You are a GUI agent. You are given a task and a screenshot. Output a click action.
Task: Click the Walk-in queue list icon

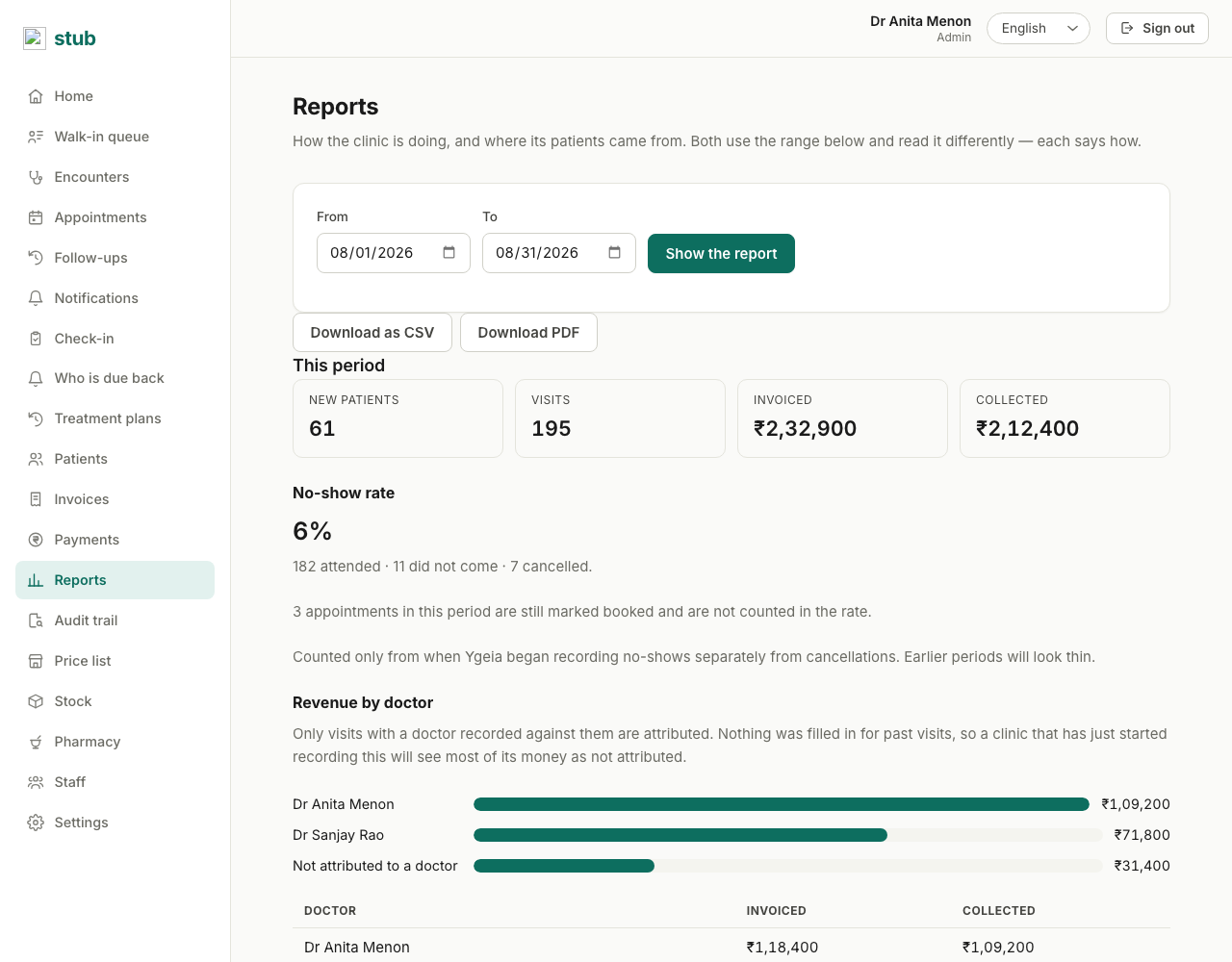click(36, 137)
